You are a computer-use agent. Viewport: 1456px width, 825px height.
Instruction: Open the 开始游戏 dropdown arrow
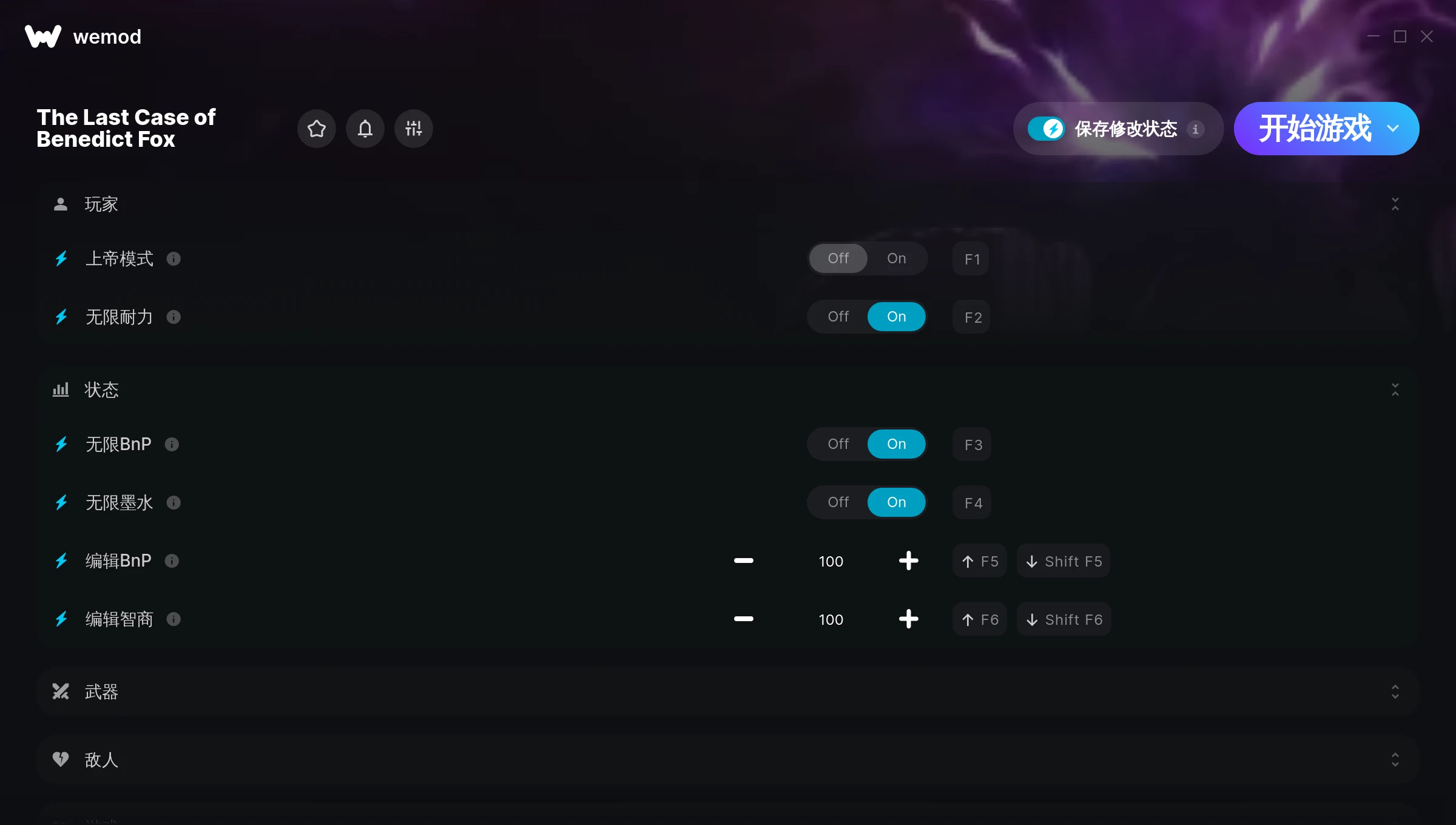(1393, 129)
